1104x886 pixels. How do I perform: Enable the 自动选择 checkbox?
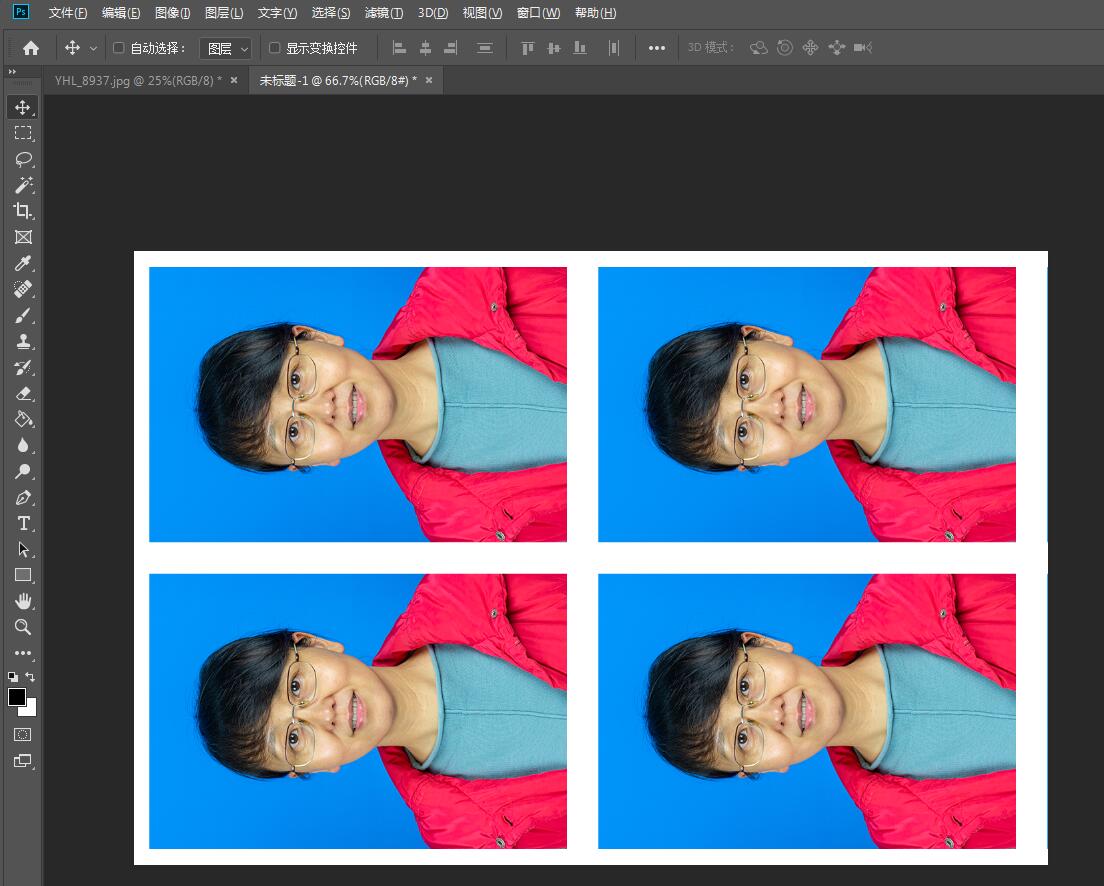click(119, 48)
